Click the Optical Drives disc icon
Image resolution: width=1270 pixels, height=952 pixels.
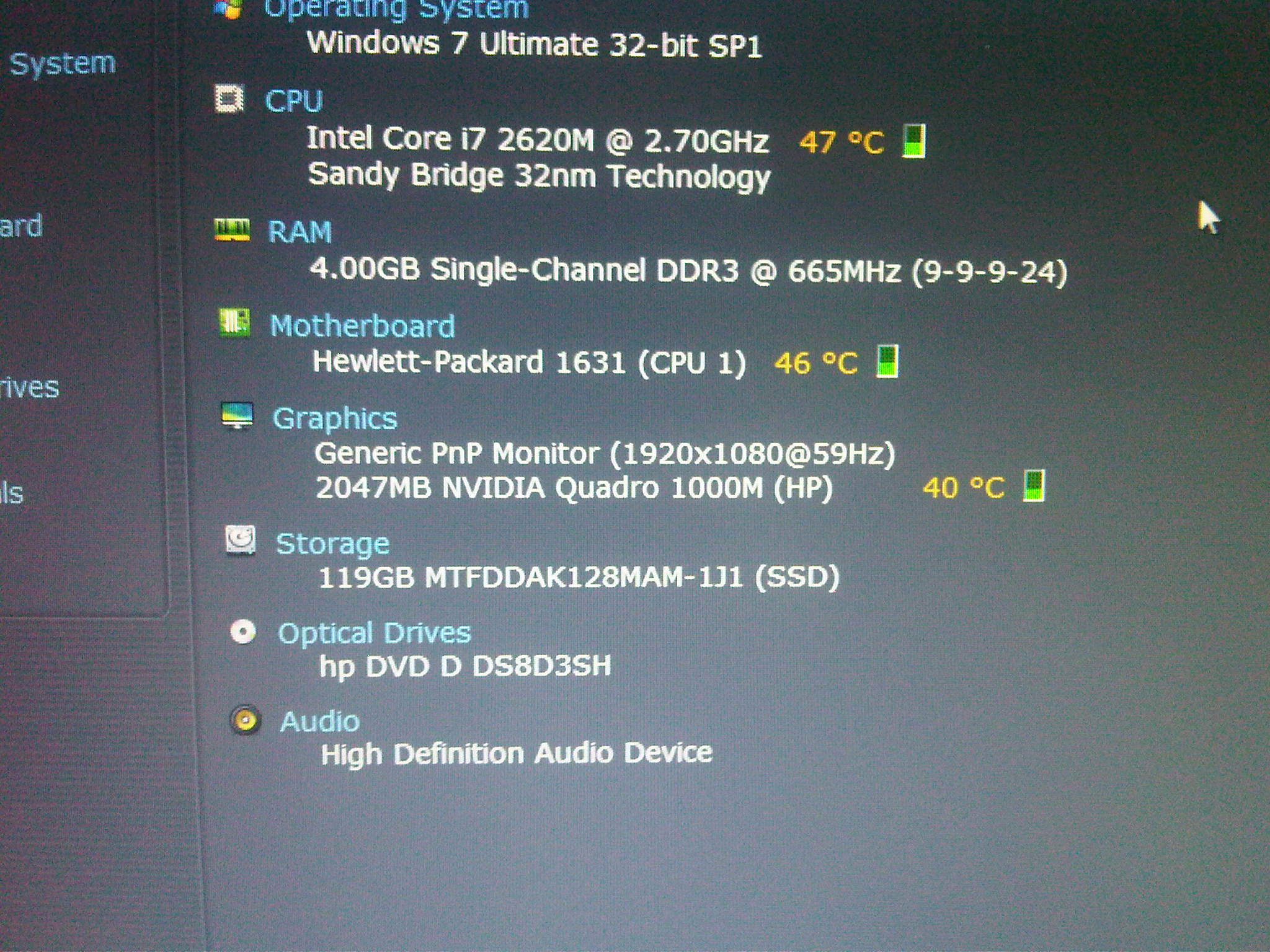pos(242,632)
